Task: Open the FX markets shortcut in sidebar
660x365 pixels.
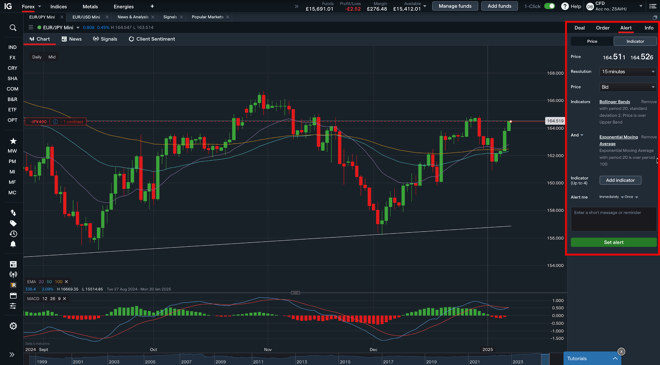Action: [12, 58]
